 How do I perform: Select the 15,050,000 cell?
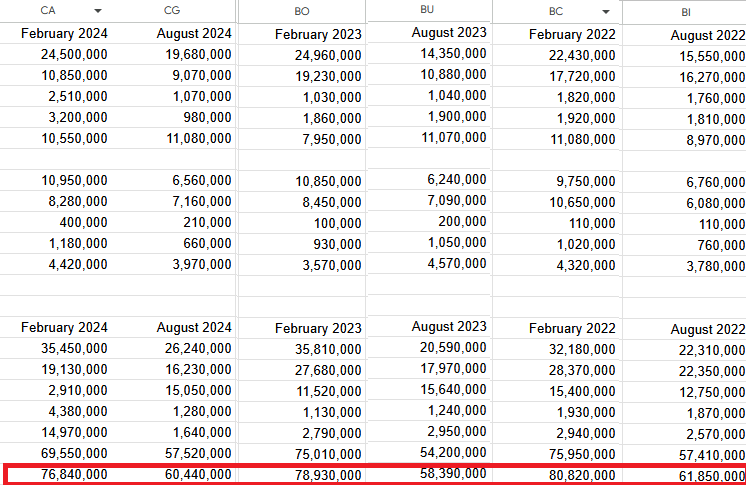click(198, 390)
